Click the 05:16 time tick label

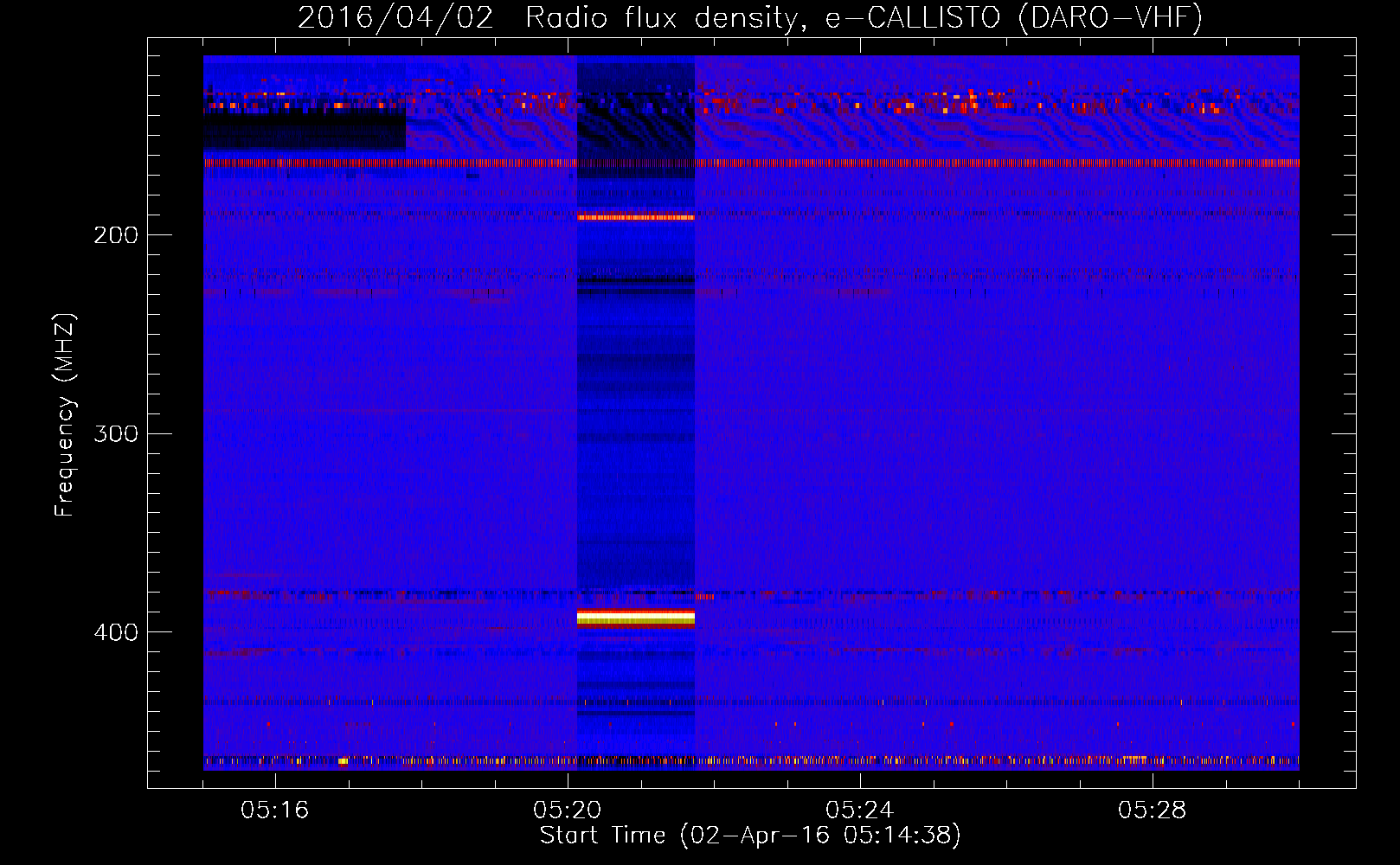(275, 811)
